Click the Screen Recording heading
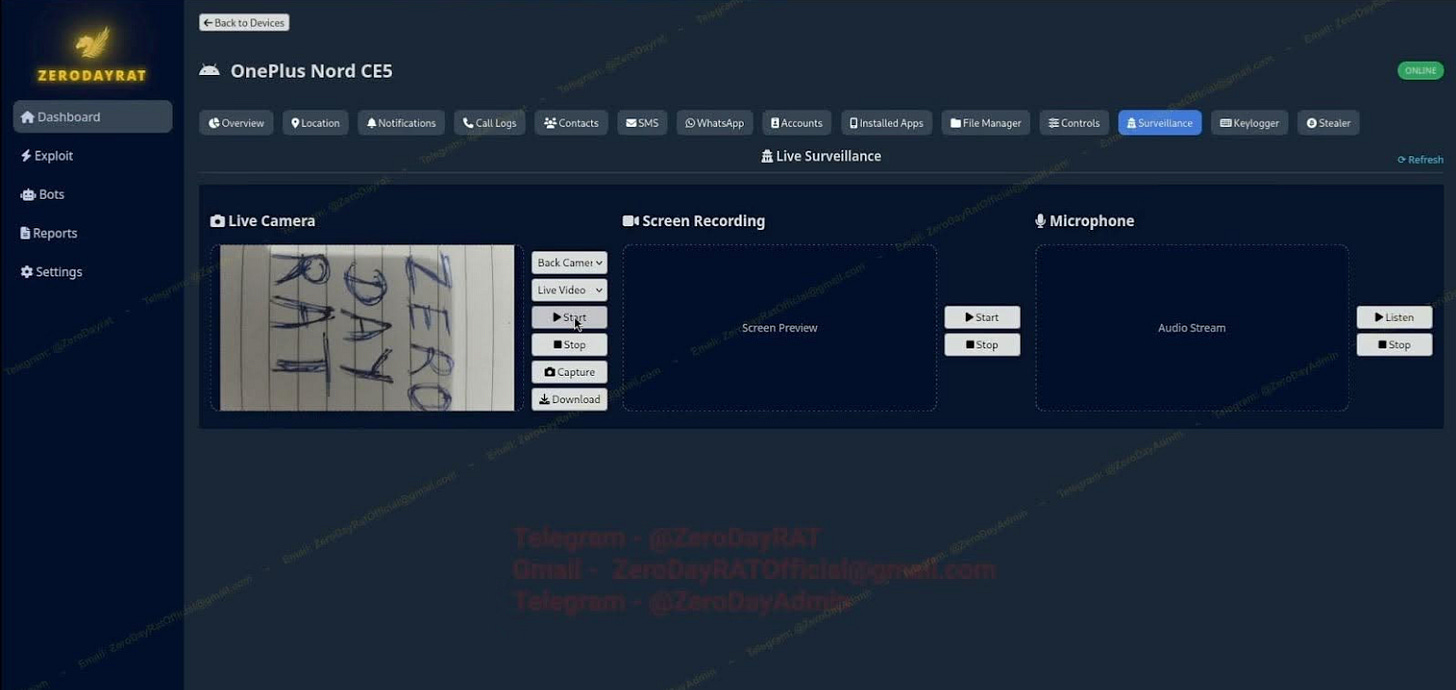 (x=694, y=221)
